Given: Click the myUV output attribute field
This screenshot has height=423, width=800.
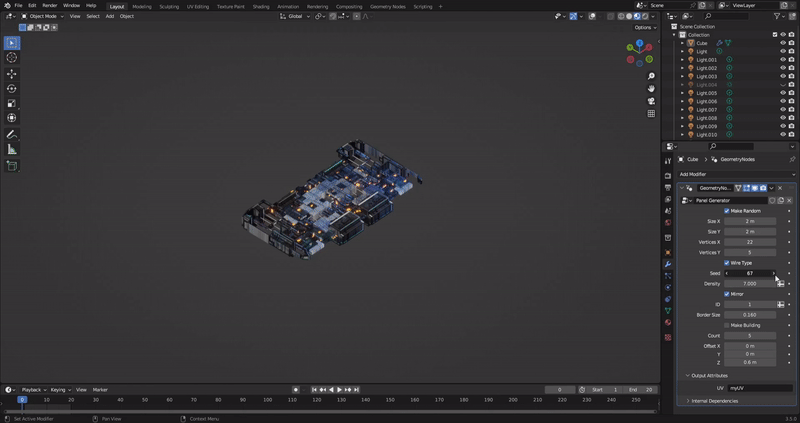Looking at the screenshot, I should [760, 388].
